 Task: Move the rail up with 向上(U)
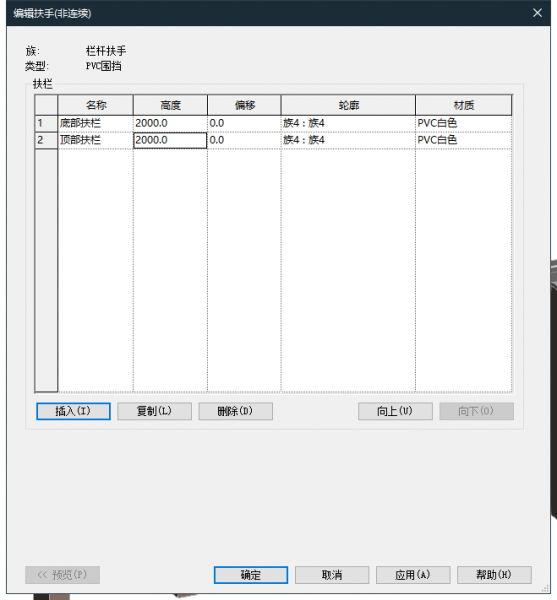(395, 411)
